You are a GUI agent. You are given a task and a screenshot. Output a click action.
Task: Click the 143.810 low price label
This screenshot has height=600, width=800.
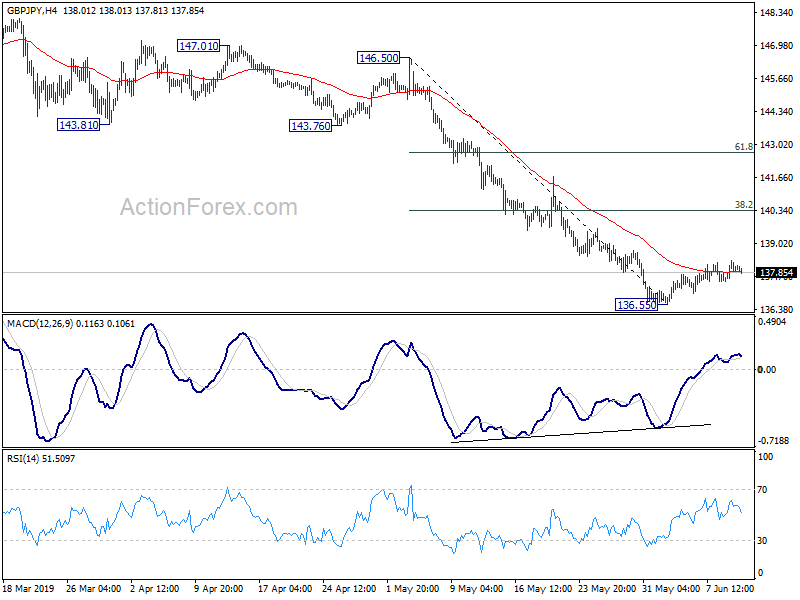pos(79,124)
